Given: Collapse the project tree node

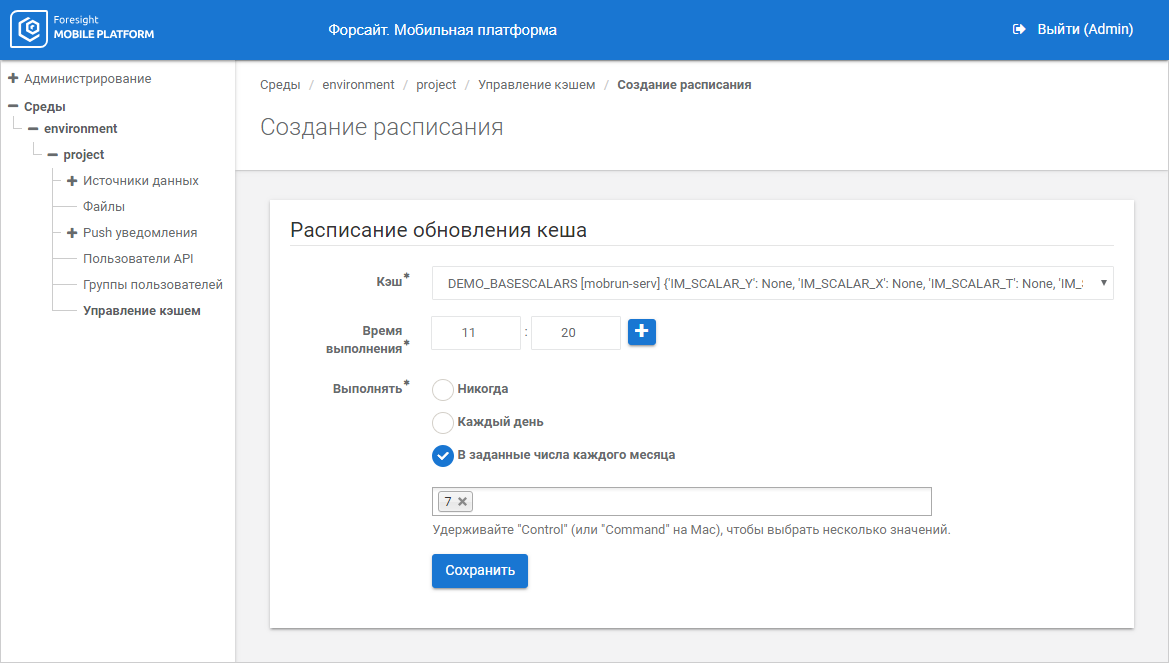Looking at the screenshot, I should coord(52,155).
